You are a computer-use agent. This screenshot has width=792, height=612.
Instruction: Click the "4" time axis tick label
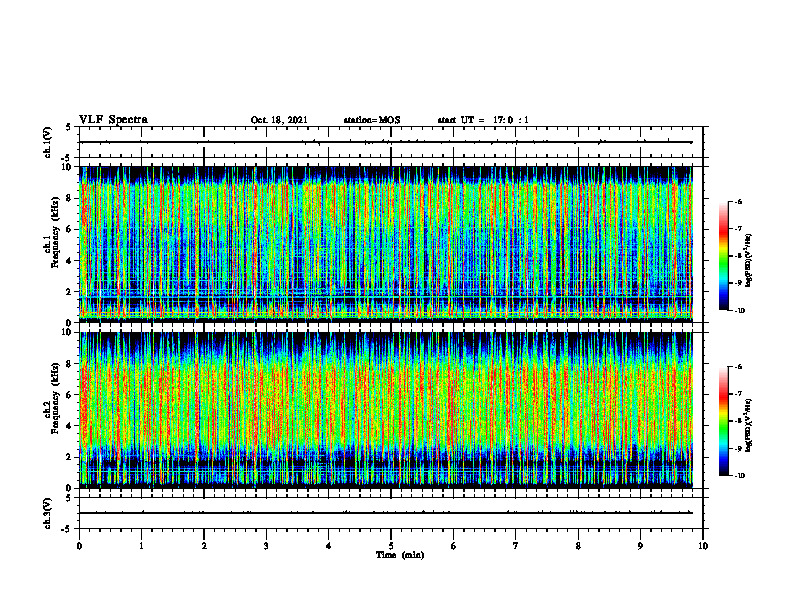(x=328, y=546)
